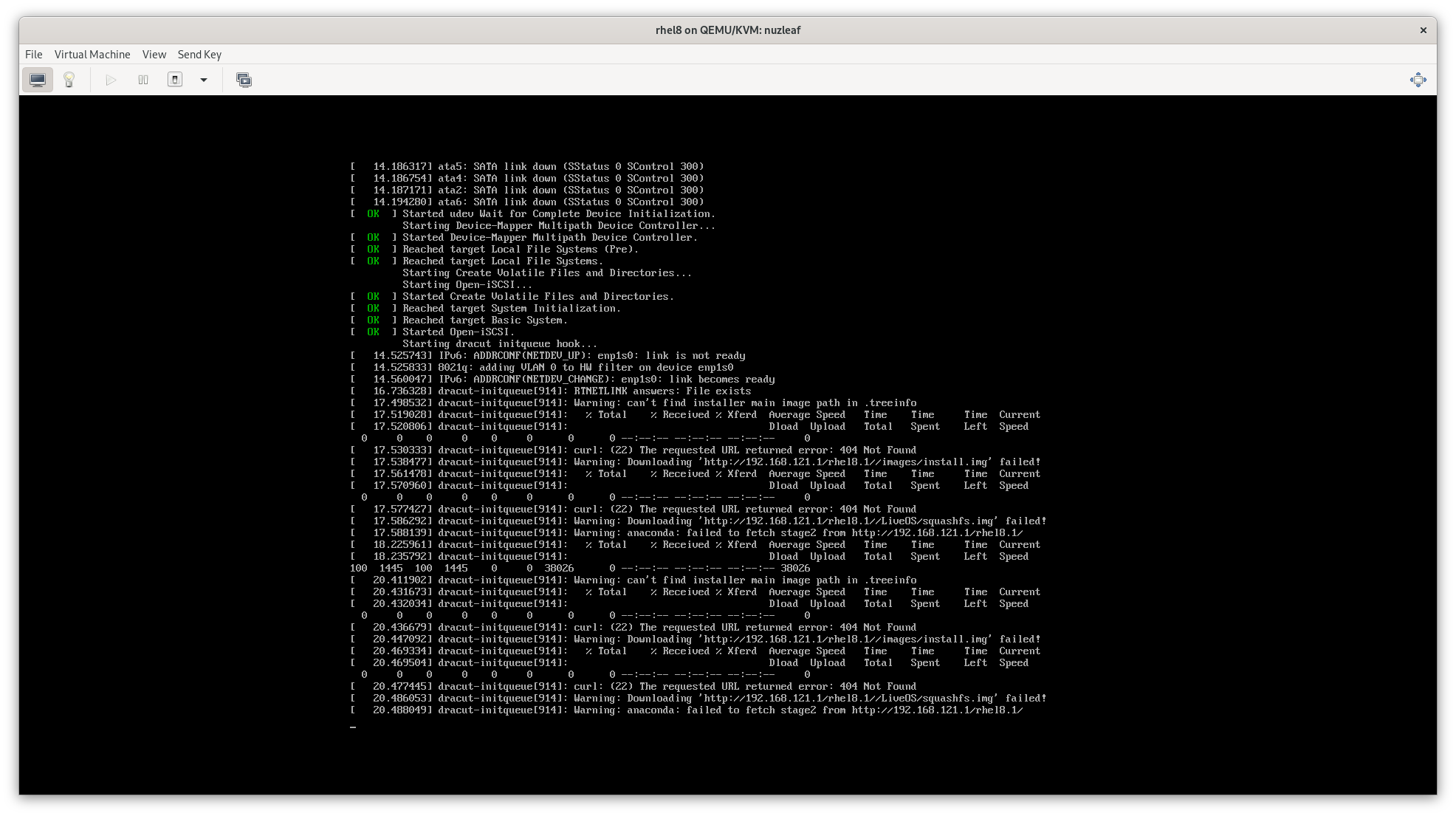Manage VM snapshots

pyautogui.click(x=244, y=80)
